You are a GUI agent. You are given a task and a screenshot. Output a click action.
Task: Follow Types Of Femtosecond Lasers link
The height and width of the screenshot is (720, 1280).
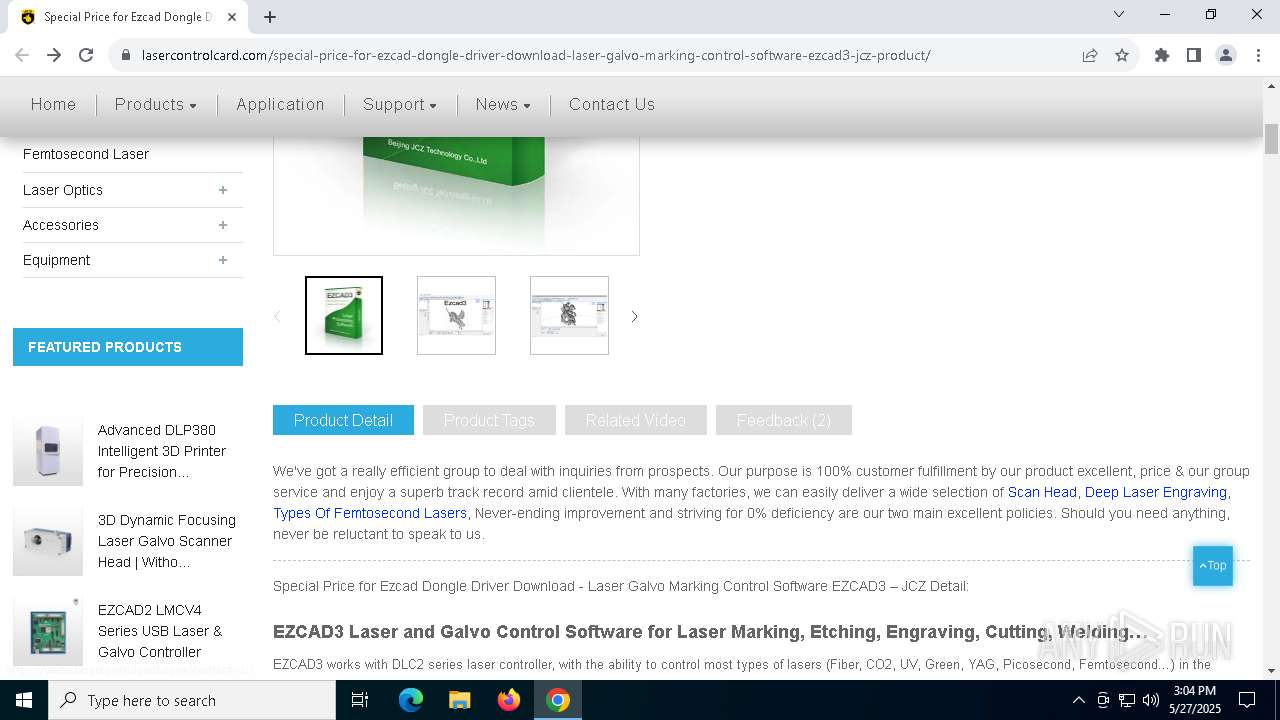pos(370,513)
